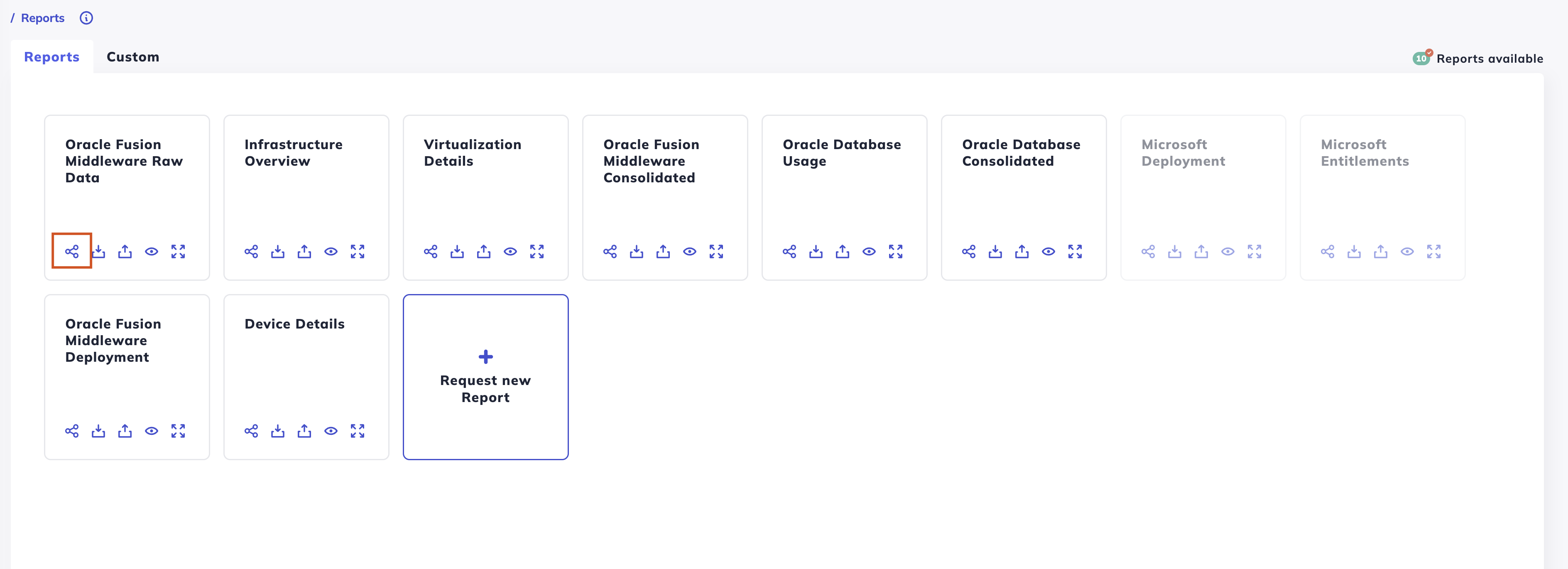The width and height of the screenshot is (1568, 569).
Task: Preview Infrastructure Overview with the eye icon
Action: 331,251
